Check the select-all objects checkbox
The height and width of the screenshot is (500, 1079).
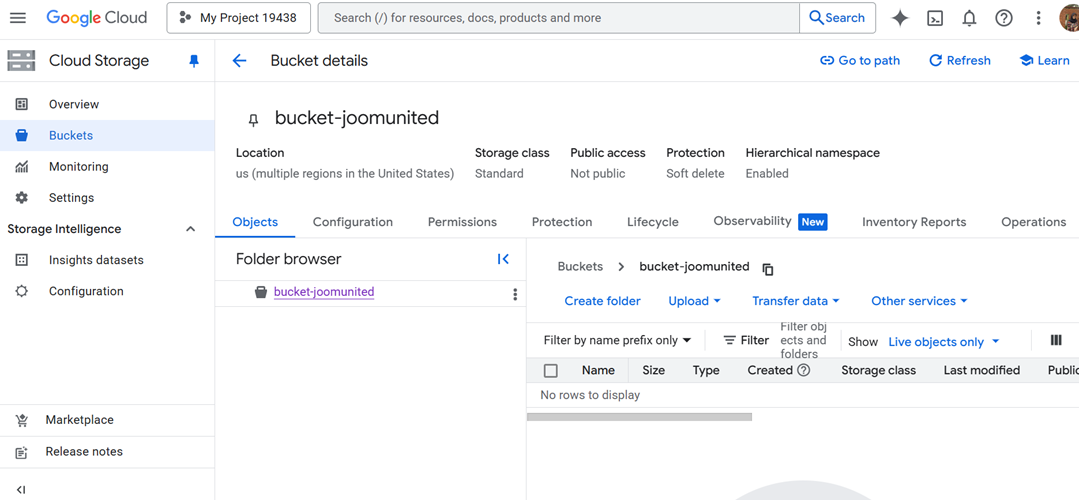pyautogui.click(x=550, y=370)
